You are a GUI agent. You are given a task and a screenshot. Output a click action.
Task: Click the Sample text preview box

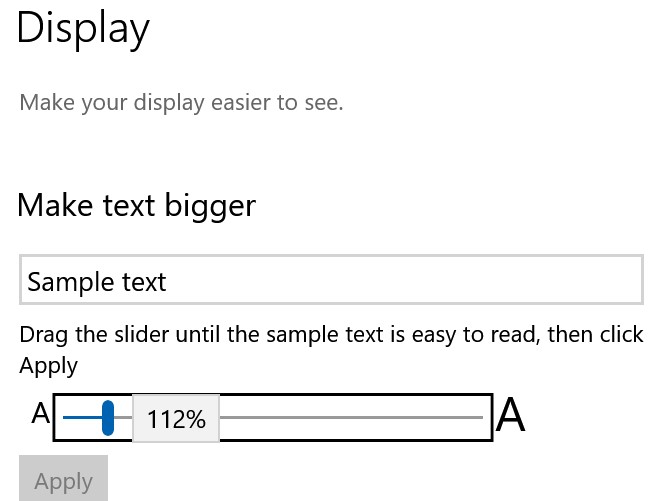point(331,279)
